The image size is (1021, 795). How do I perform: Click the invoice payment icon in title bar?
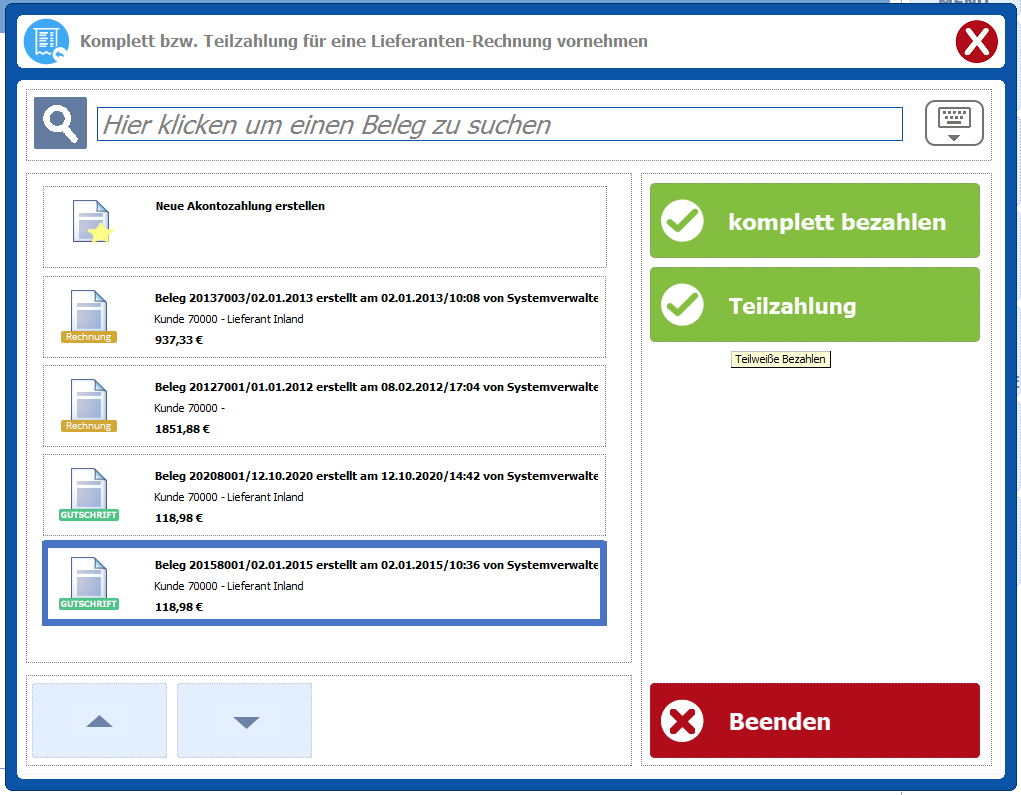coord(46,42)
